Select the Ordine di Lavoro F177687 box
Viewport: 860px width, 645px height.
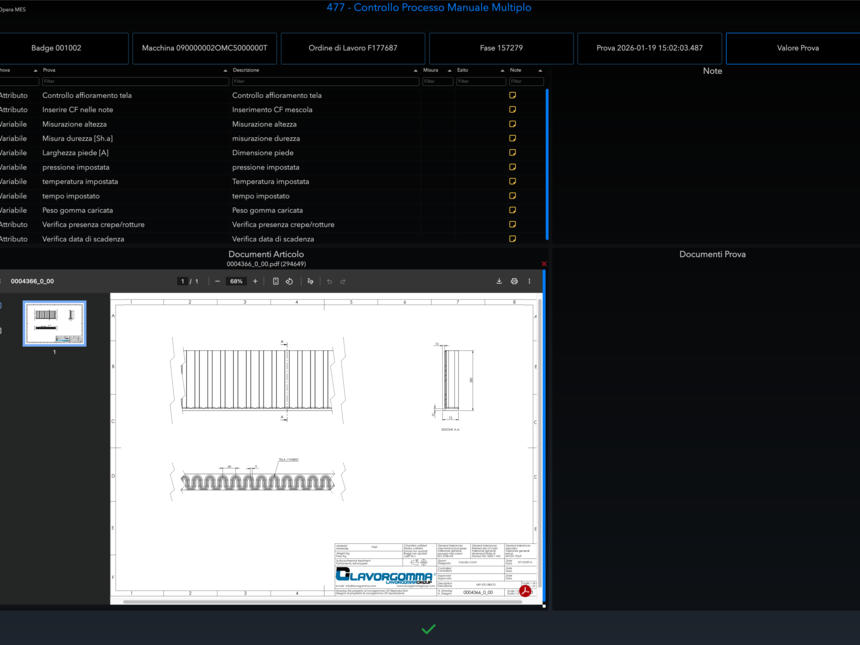pyautogui.click(x=353, y=48)
